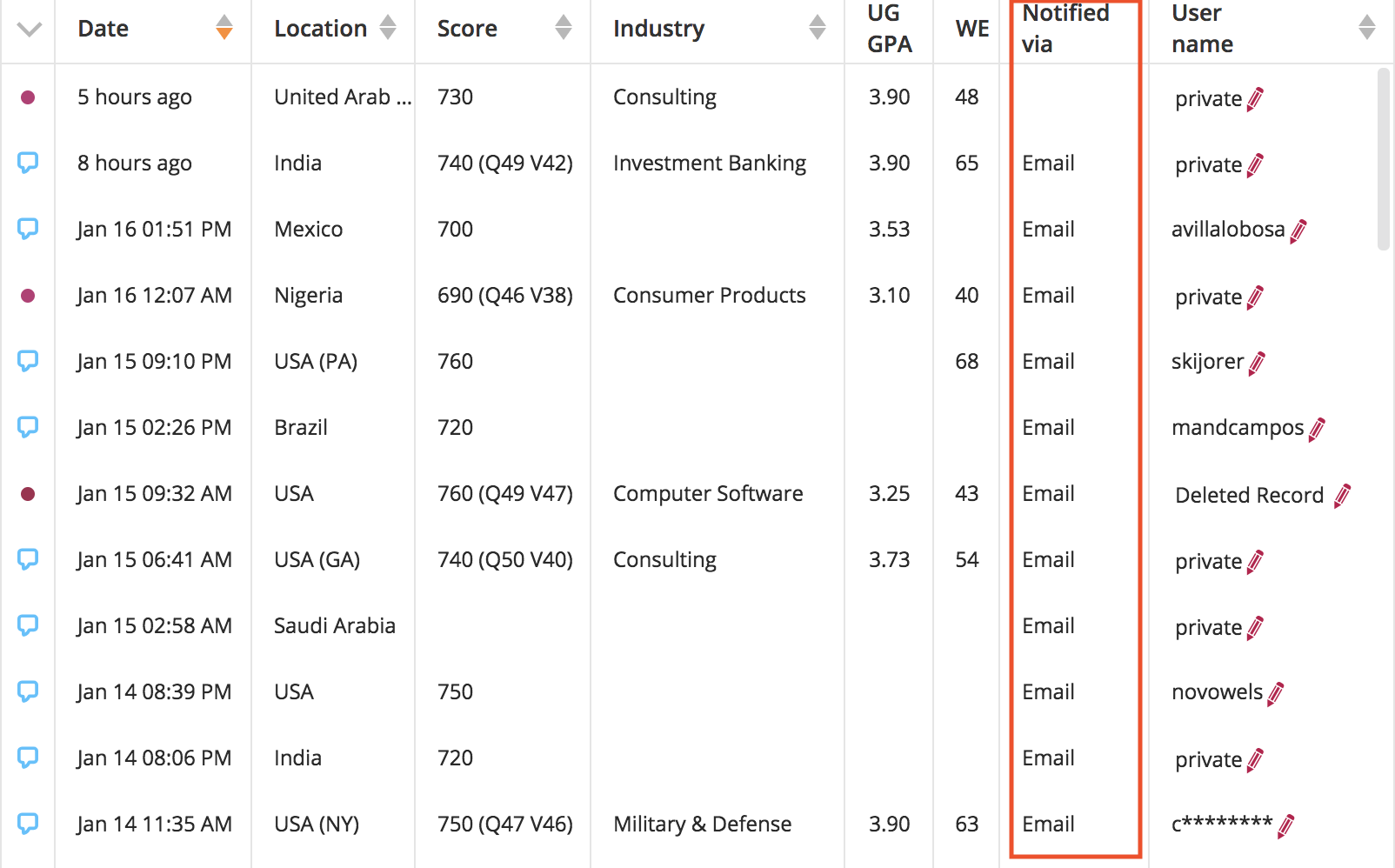Sort by User name column arrows

pos(1367,28)
